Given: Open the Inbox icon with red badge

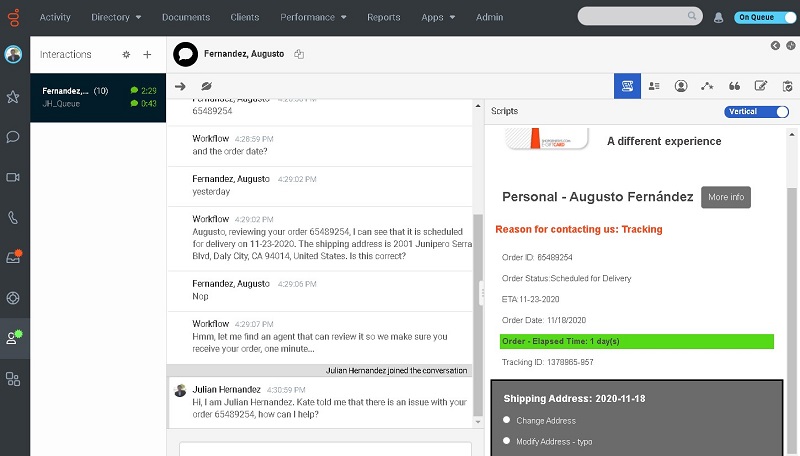Looking at the screenshot, I should (x=13, y=257).
